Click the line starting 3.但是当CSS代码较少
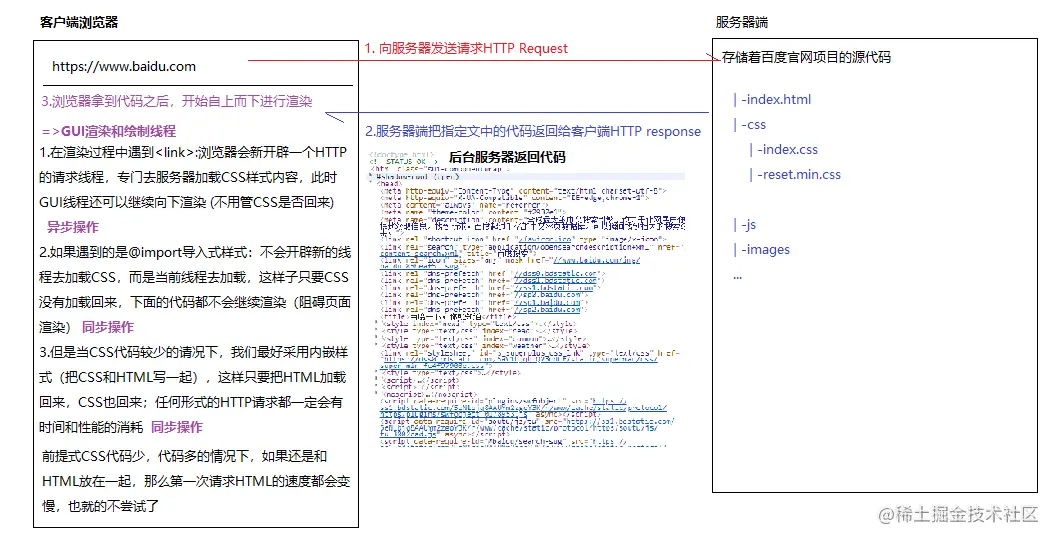 pos(194,352)
